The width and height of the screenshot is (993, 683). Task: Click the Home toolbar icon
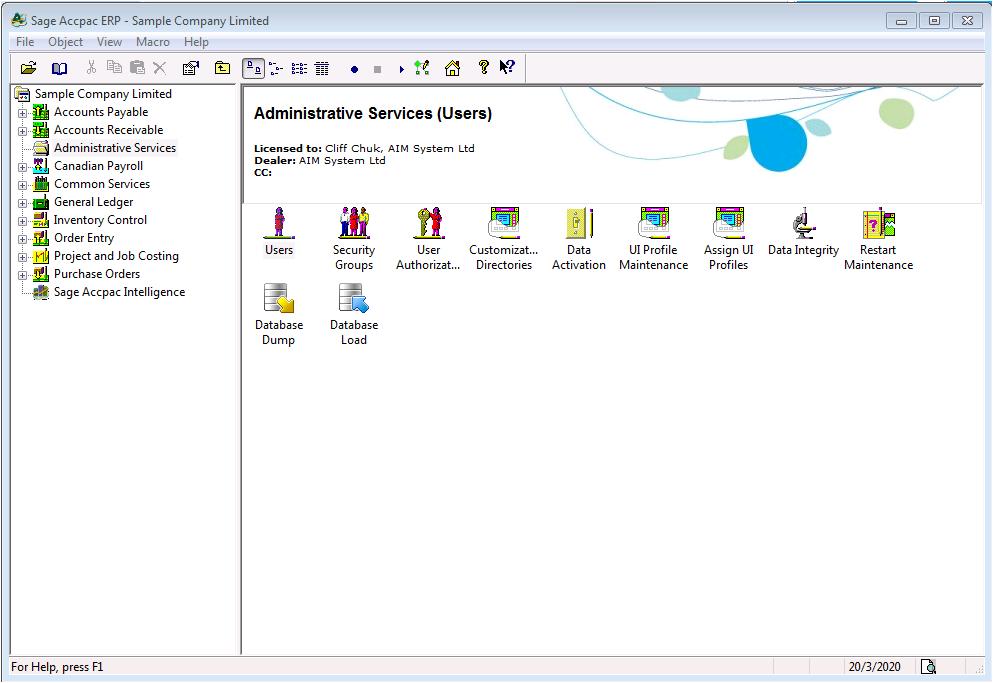[452, 68]
